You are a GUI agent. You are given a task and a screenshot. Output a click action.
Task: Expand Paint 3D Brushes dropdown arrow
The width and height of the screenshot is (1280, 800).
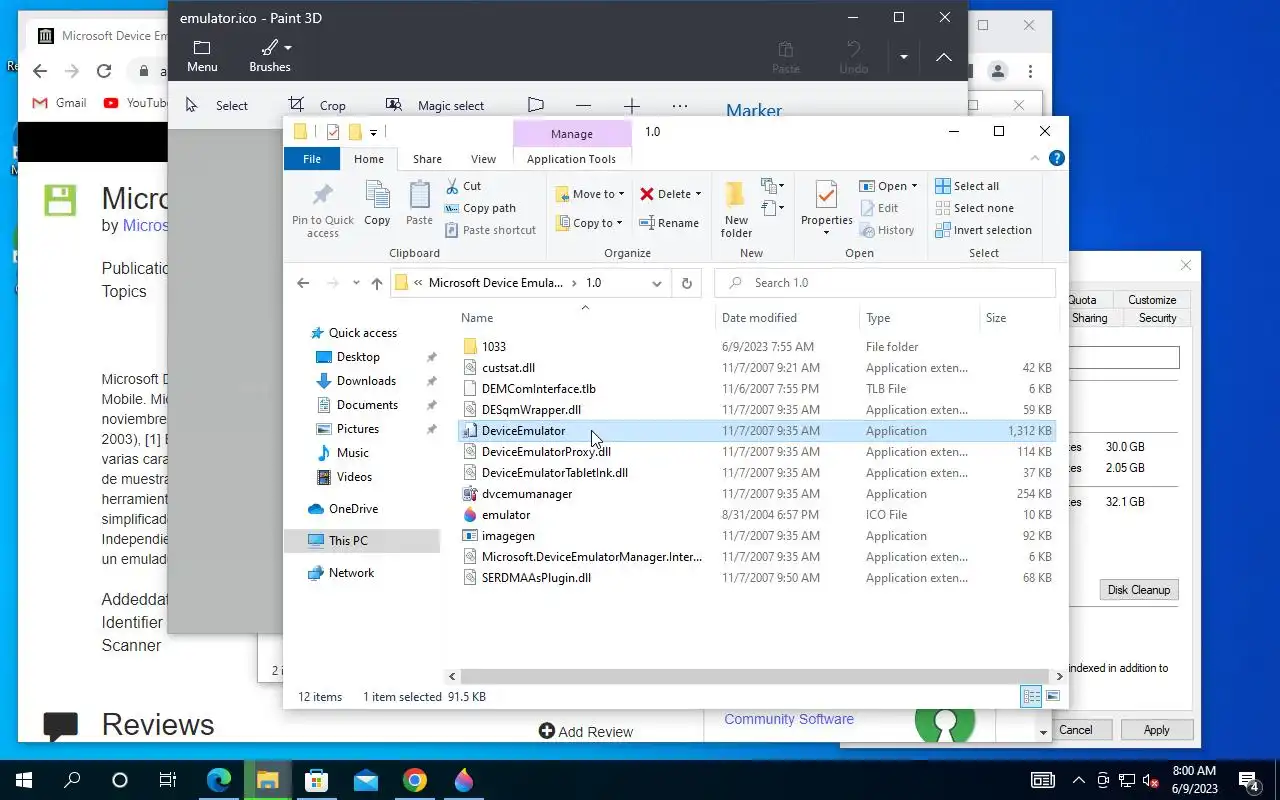[288, 48]
